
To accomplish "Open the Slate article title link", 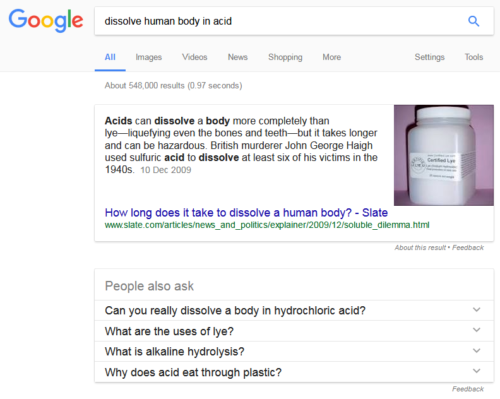I will pos(246,213).
